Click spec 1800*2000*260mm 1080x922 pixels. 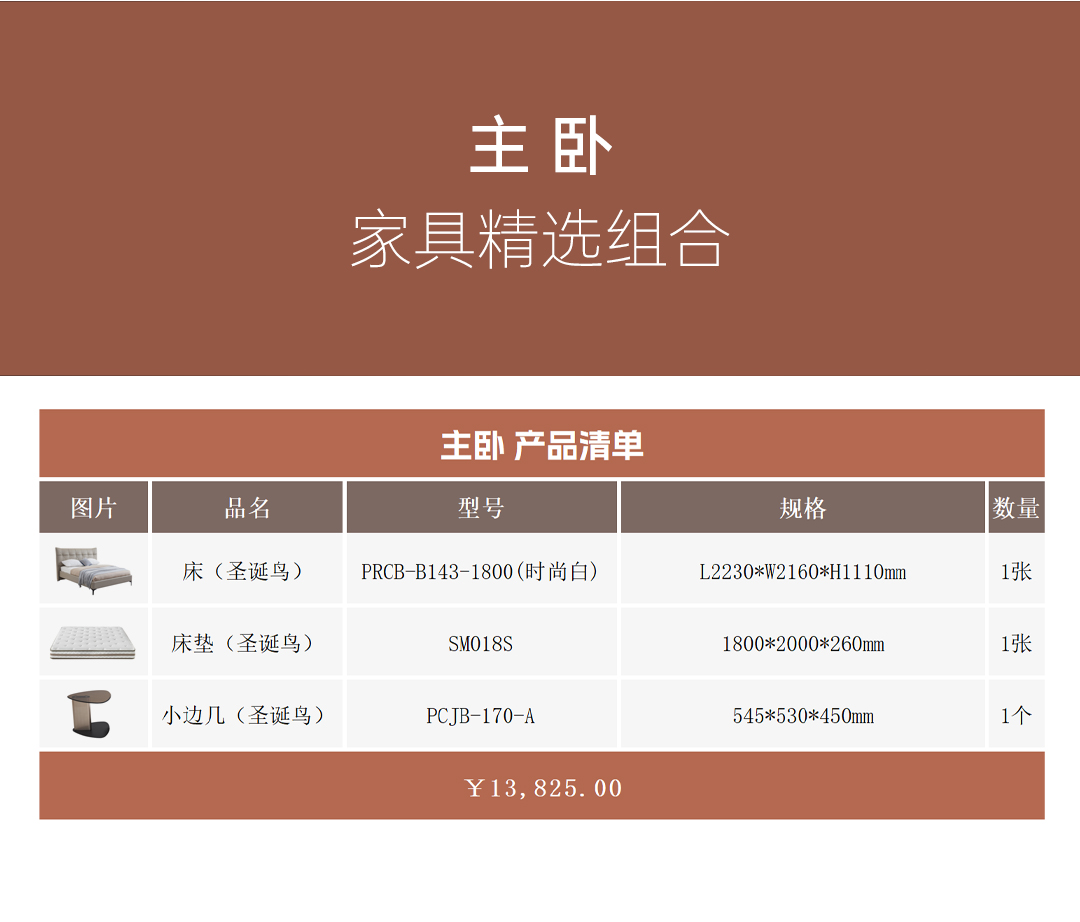(803, 644)
